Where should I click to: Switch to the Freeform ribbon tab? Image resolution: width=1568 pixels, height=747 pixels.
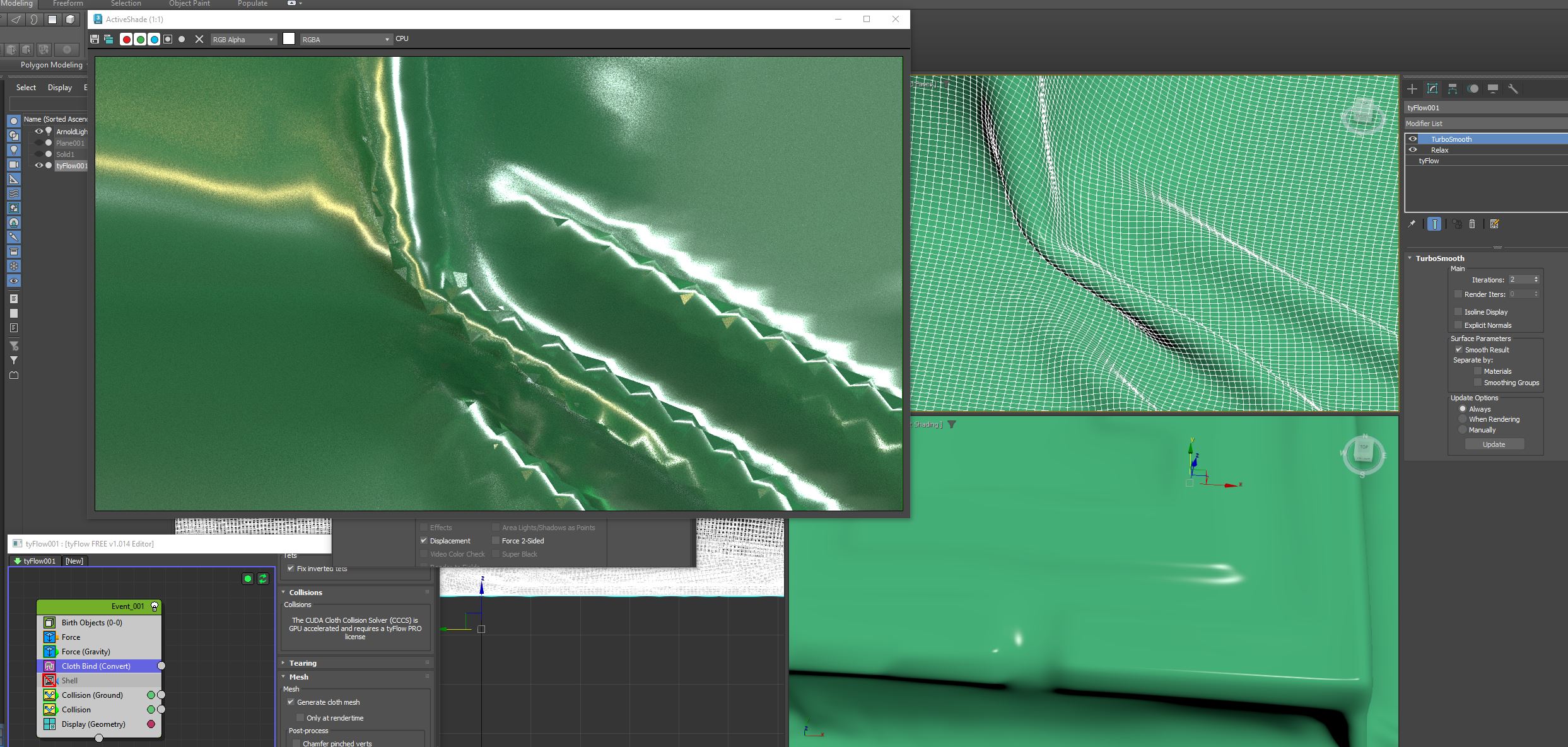67,4
